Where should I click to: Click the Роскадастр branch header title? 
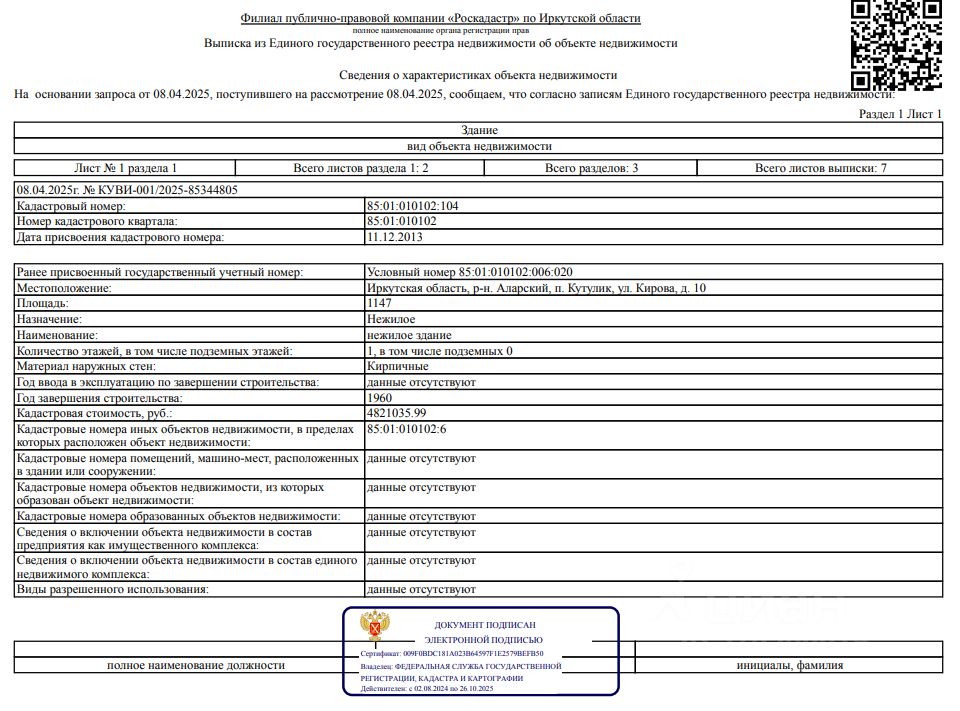click(x=440, y=18)
